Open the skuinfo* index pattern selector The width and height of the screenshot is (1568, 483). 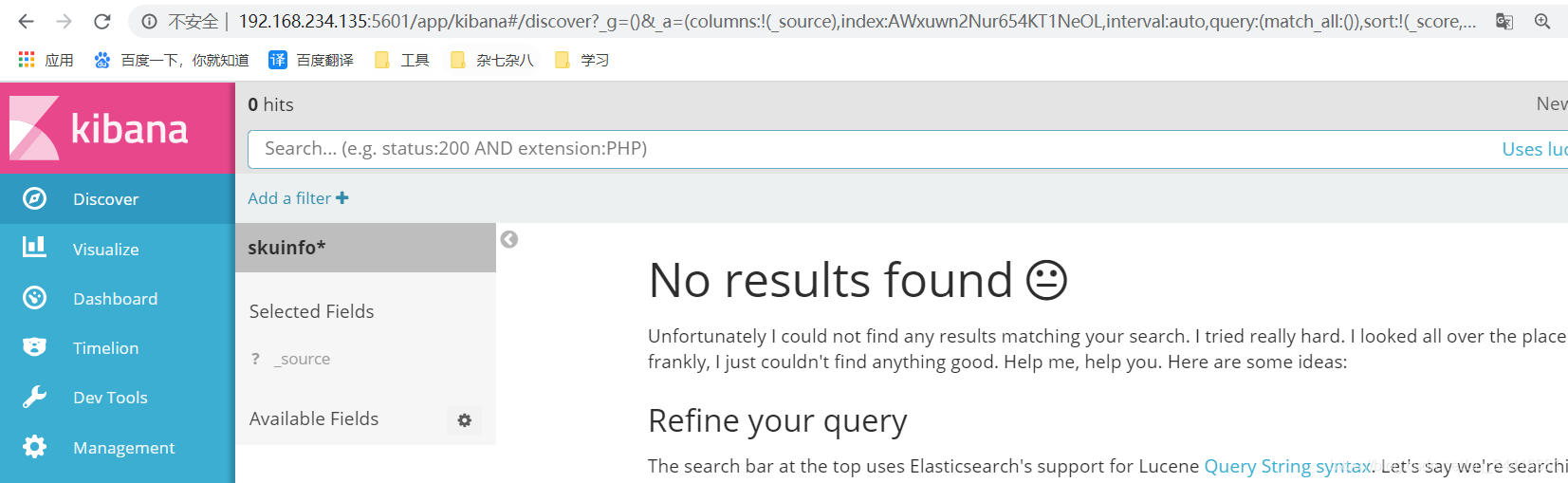(x=365, y=248)
